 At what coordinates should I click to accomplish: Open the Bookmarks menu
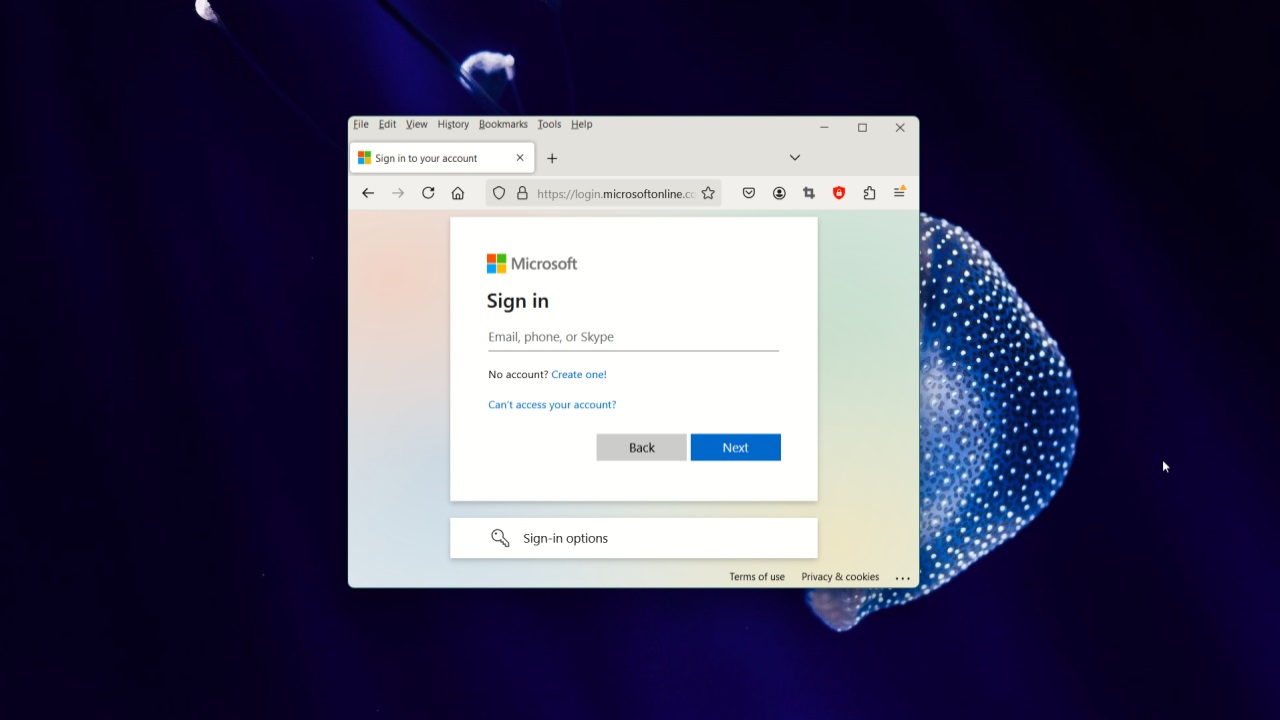[503, 124]
